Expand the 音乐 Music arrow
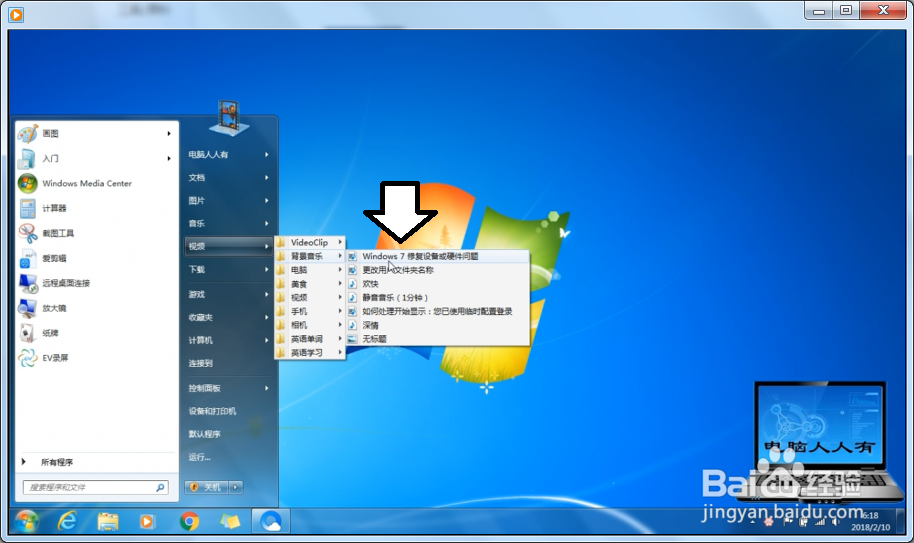Viewport: 914px width, 543px height. pos(266,223)
